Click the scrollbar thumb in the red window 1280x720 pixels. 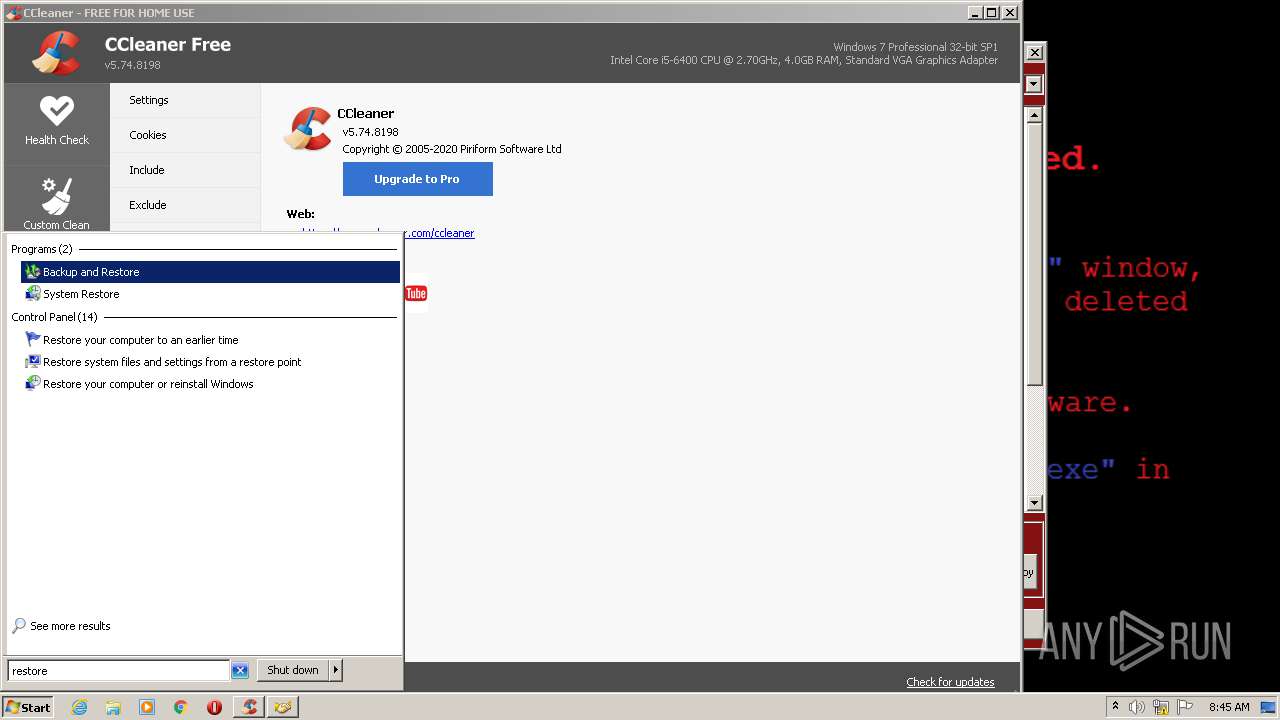point(1034,255)
